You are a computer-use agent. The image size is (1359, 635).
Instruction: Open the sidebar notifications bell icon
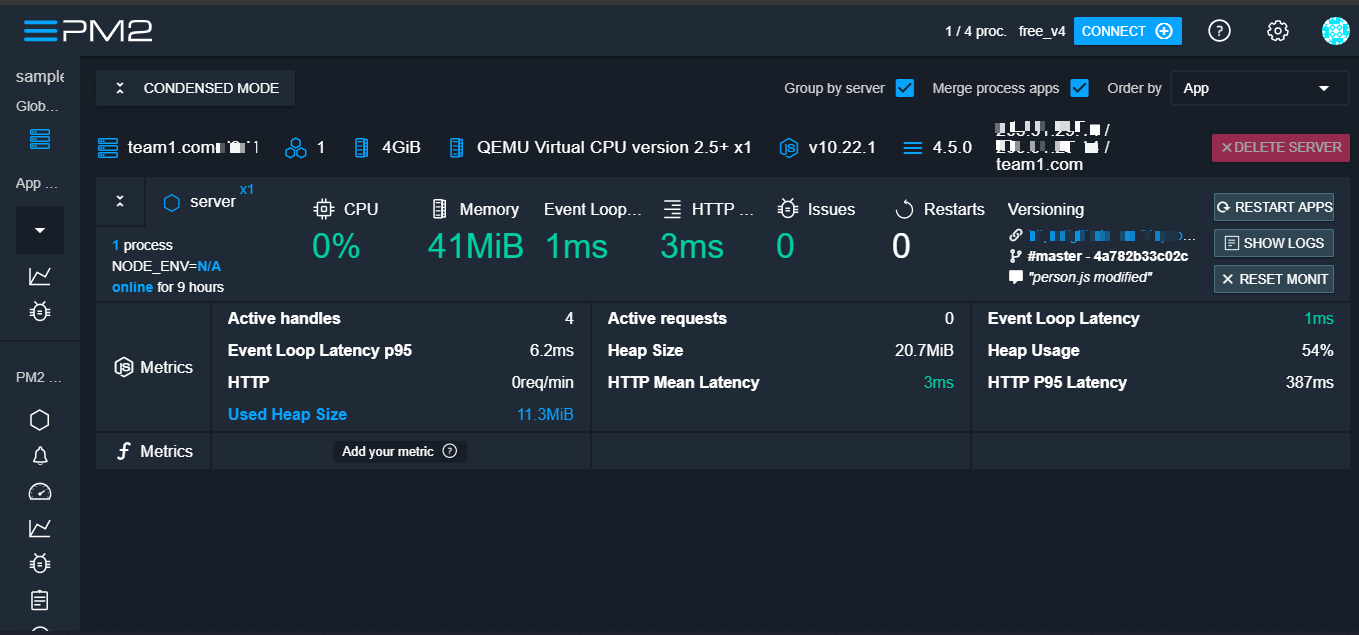point(40,456)
